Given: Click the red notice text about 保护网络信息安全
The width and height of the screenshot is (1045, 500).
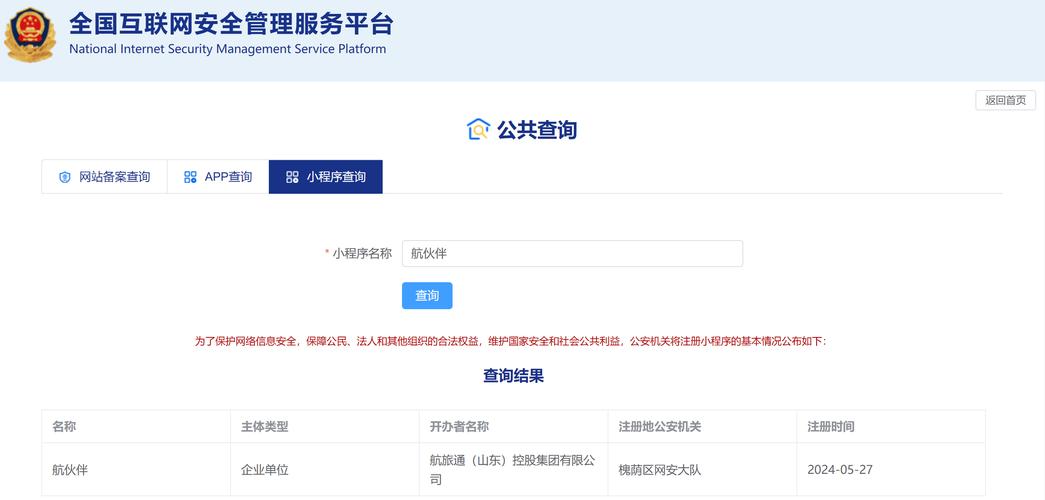Looking at the screenshot, I should pos(511,341).
